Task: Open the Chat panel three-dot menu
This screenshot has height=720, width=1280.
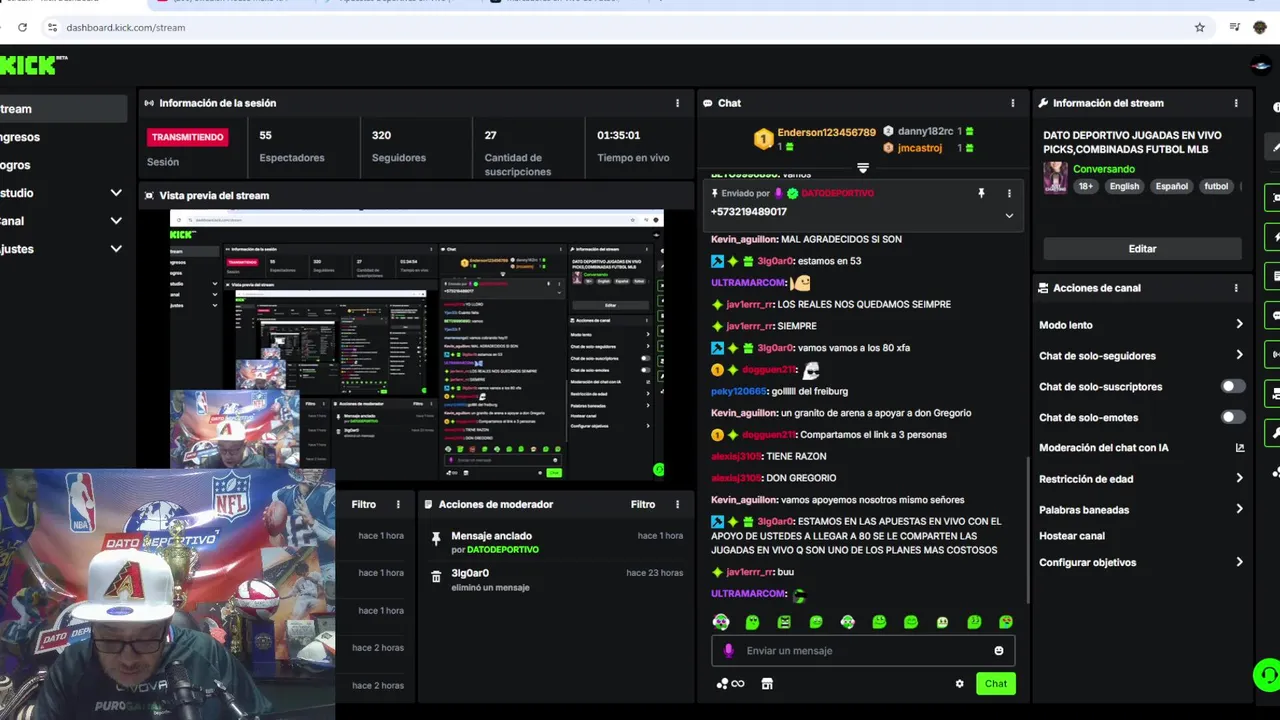Action: pos(1012,103)
